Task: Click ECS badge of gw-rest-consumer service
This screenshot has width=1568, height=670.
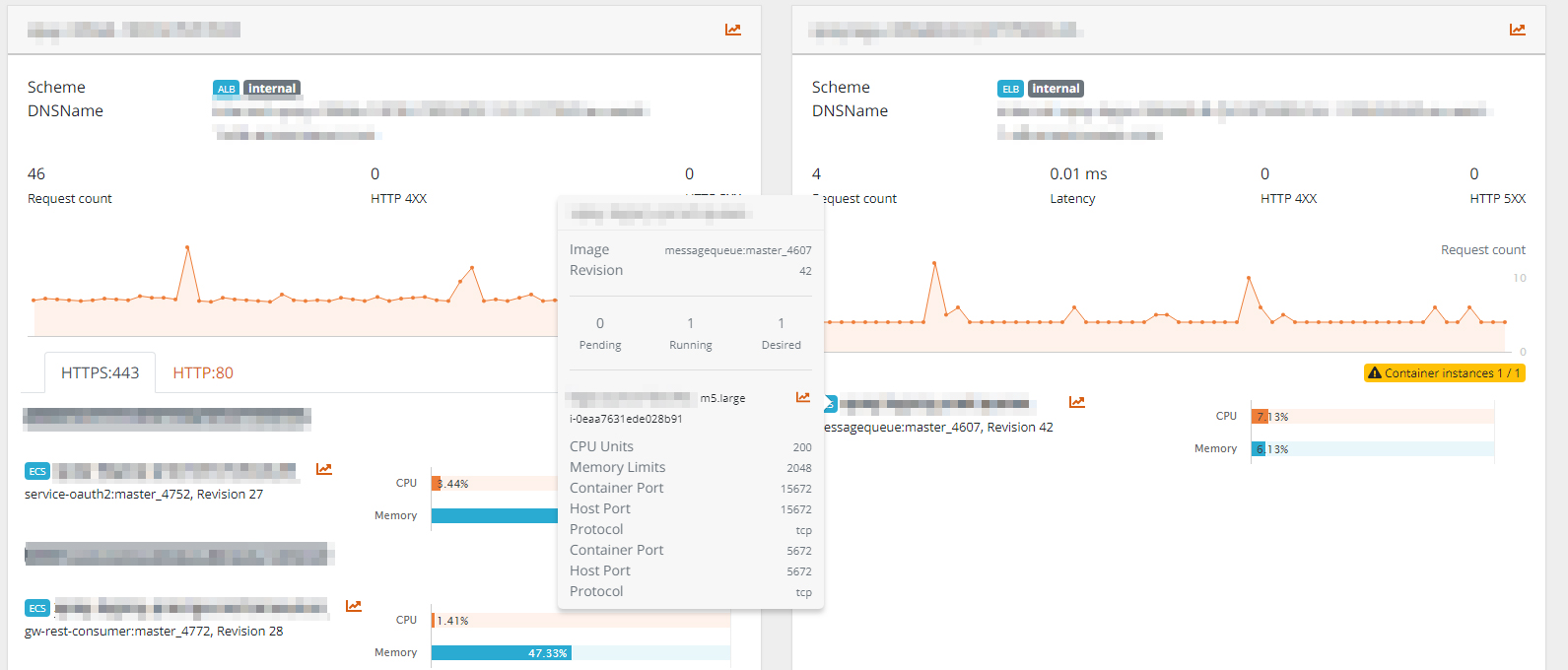Action: coord(37,608)
